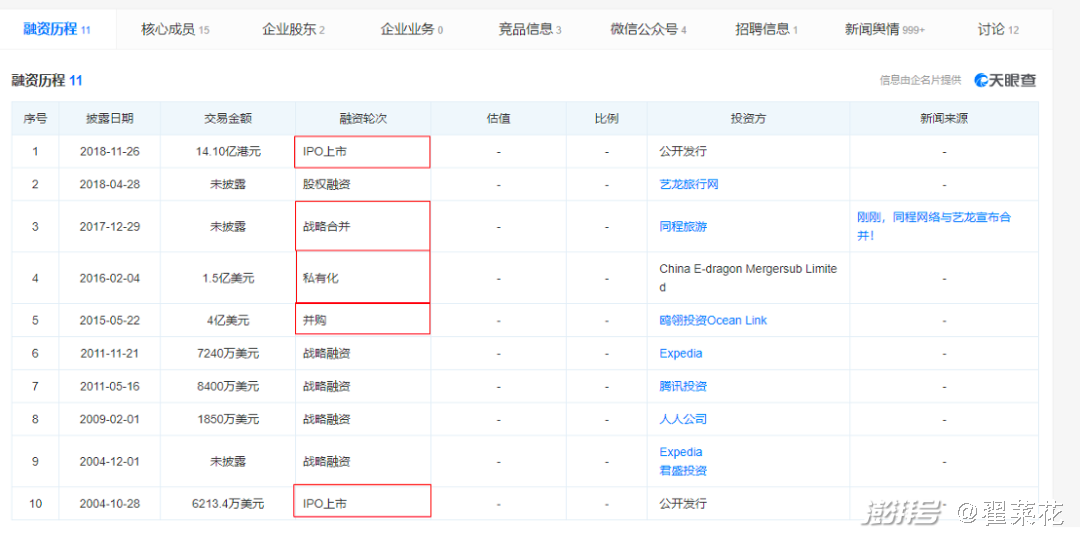The image size is (1080, 533).
Task: Click the 天眼查 logo
Action: click(x=1005, y=80)
